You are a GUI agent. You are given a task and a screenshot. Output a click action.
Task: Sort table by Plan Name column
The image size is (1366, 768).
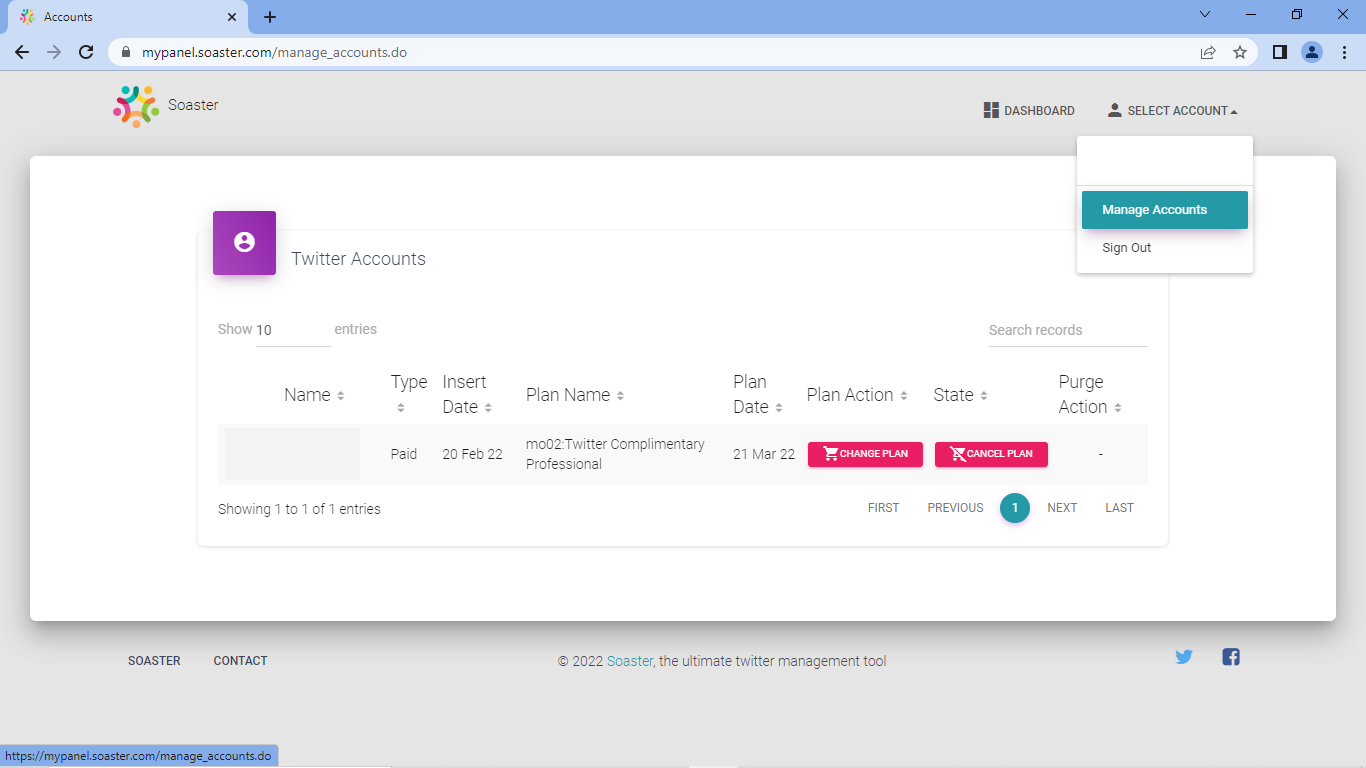(x=575, y=395)
